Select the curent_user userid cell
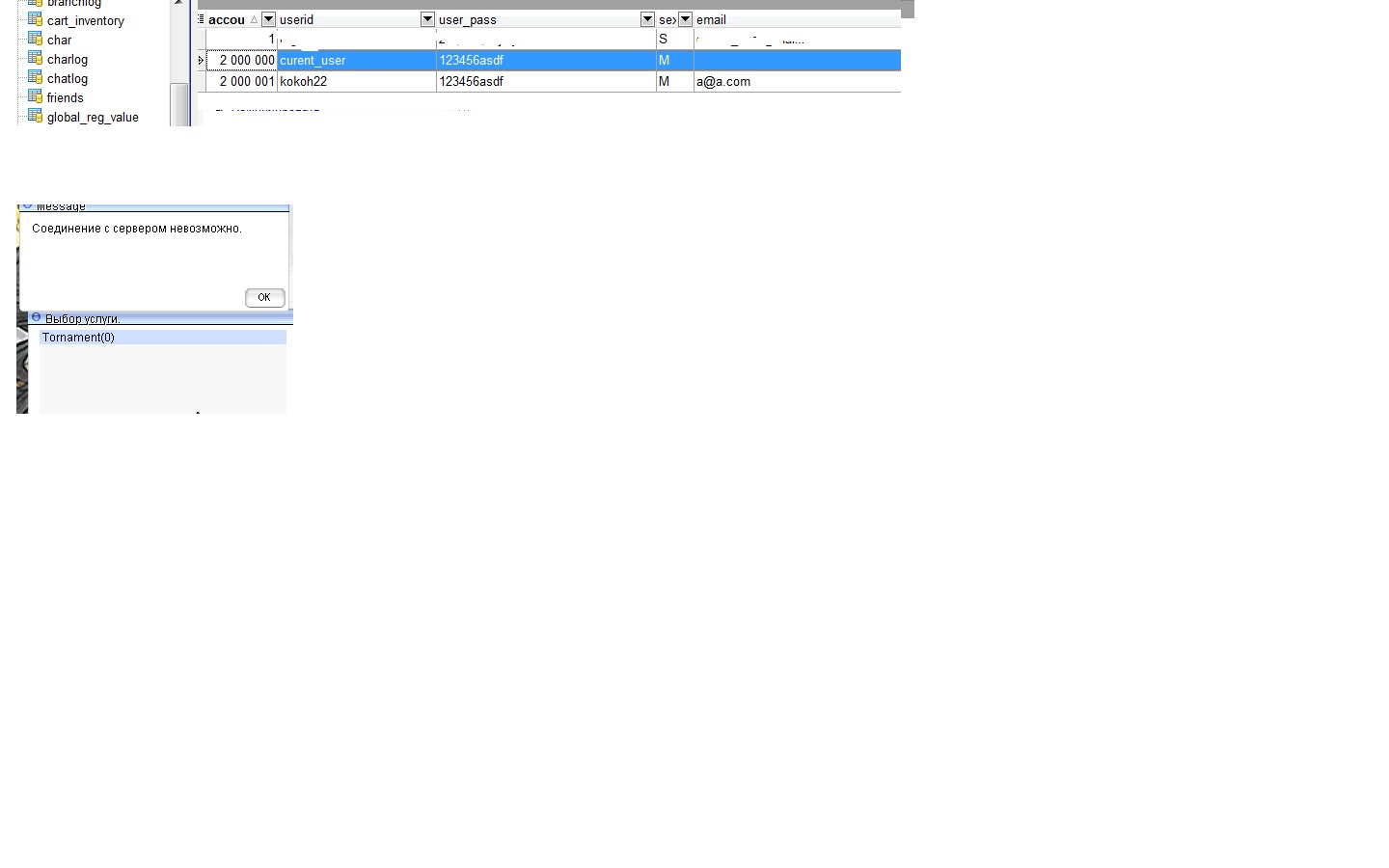The width and height of the screenshot is (1389, 868). pos(357,60)
